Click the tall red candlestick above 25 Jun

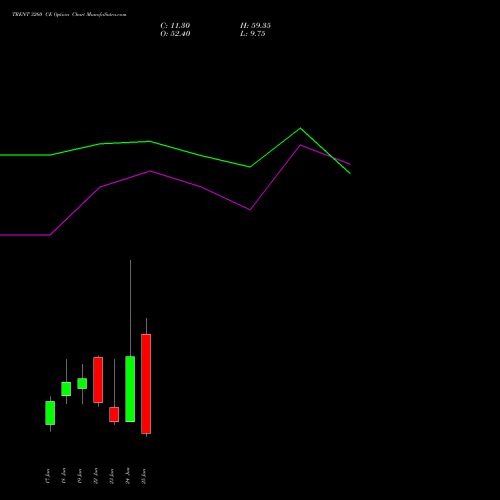(146, 384)
